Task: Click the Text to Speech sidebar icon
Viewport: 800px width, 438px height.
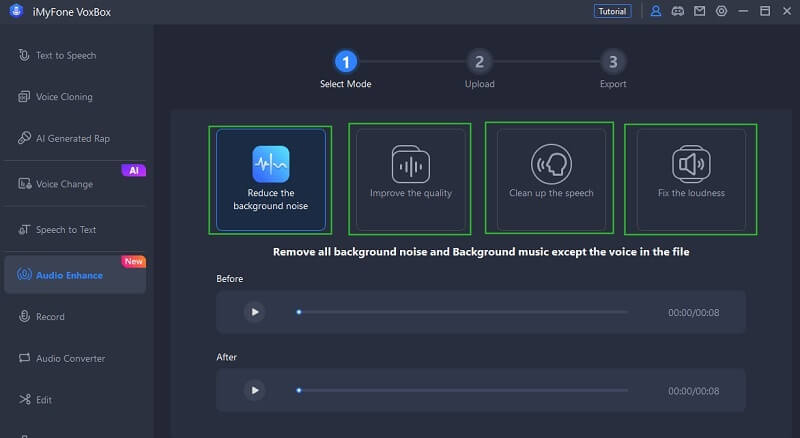Action: coord(24,55)
